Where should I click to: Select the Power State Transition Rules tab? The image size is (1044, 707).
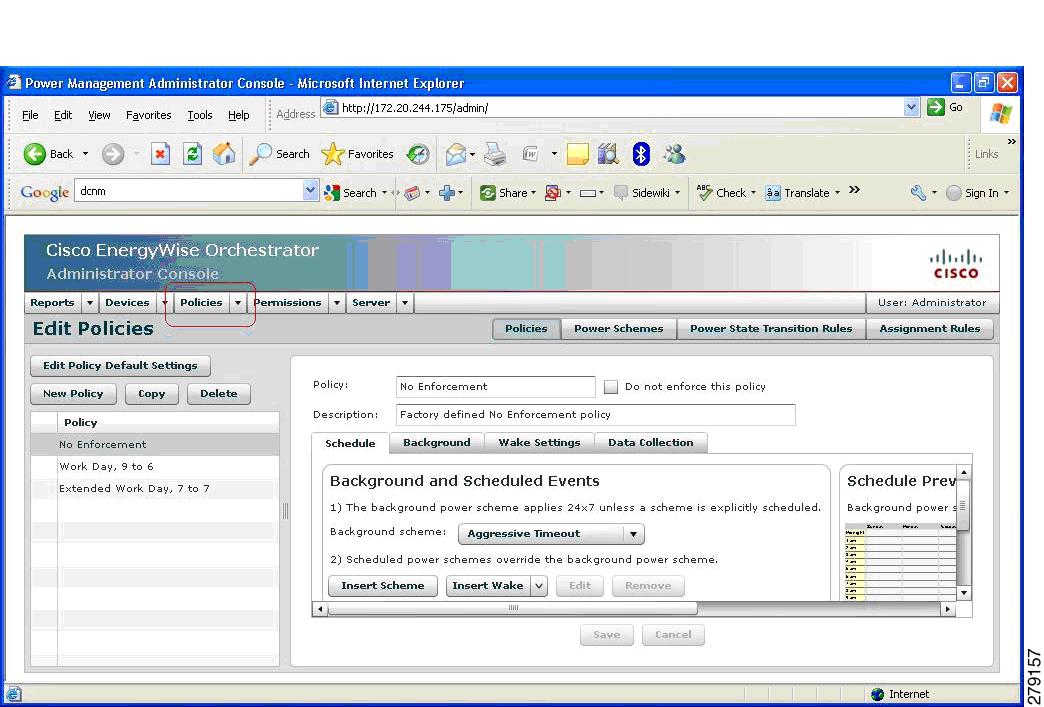coord(771,329)
